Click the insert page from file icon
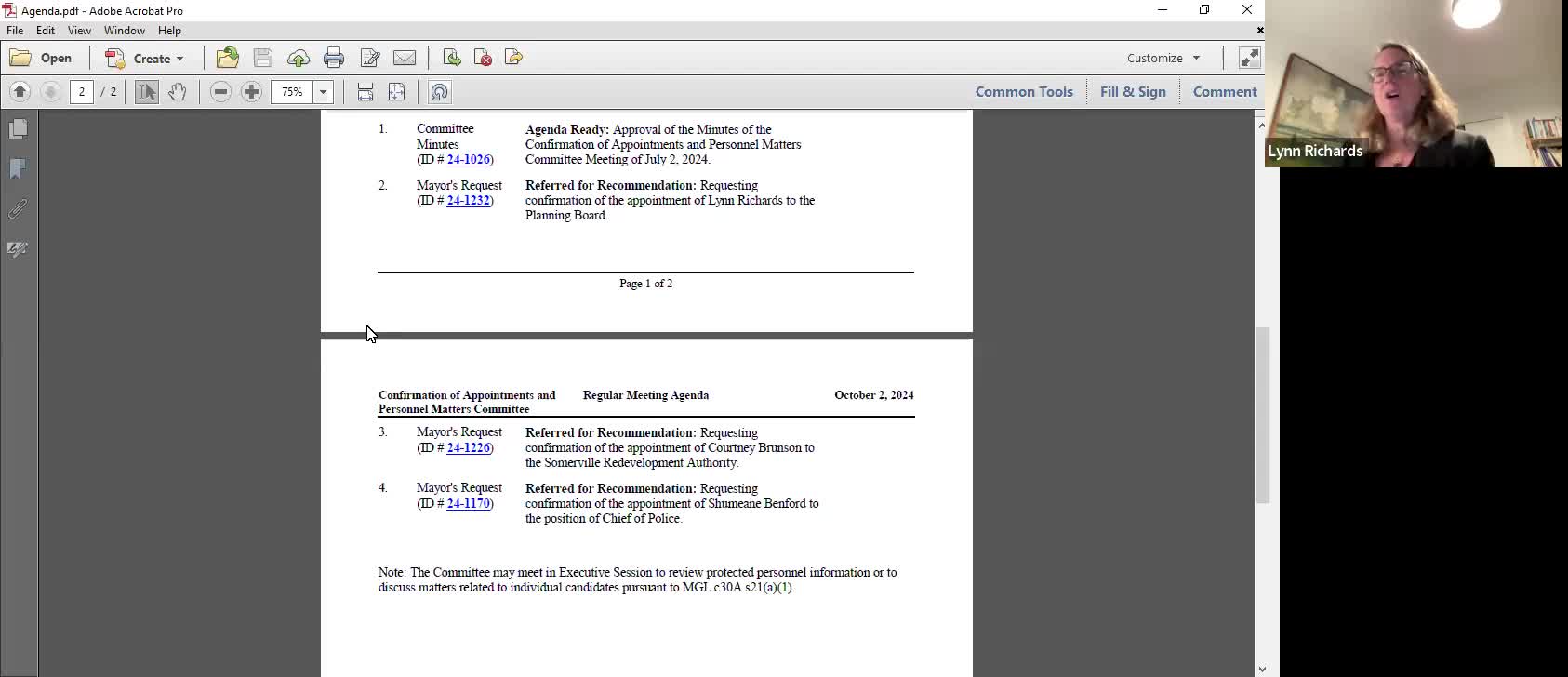The width and height of the screenshot is (1568, 677). click(x=452, y=58)
